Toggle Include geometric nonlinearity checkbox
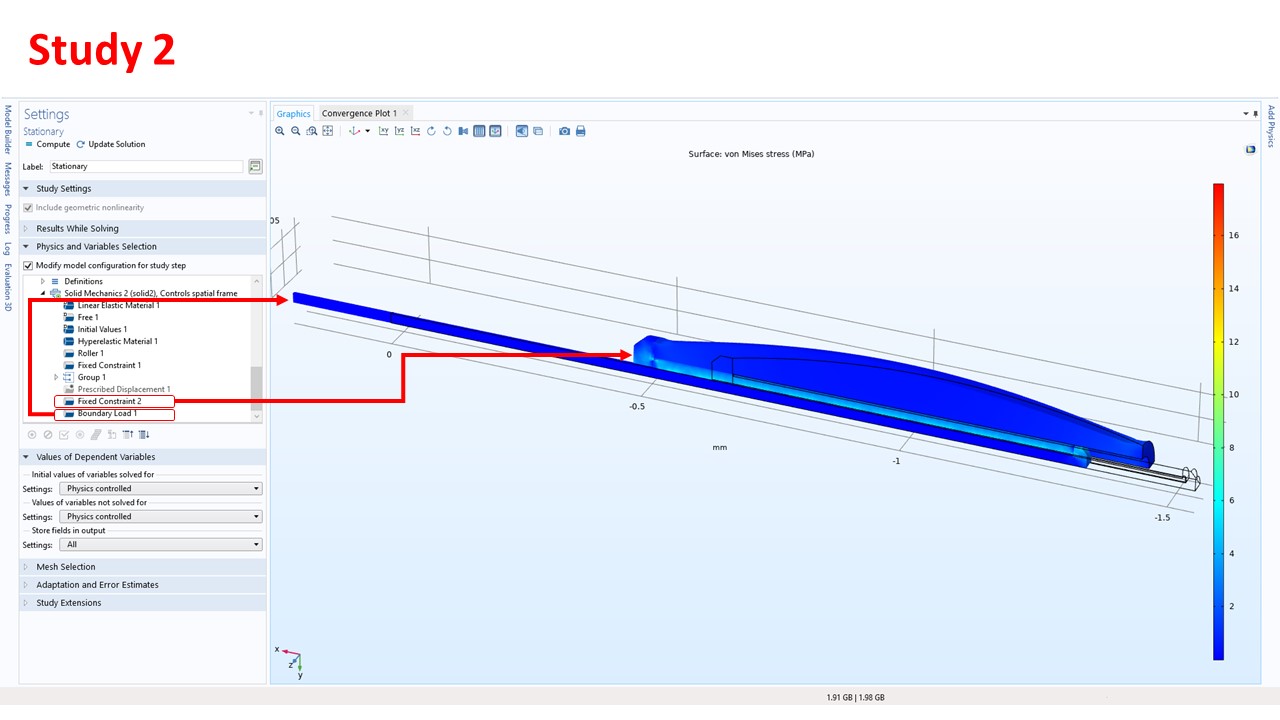1280x720 pixels. [28, 207]
